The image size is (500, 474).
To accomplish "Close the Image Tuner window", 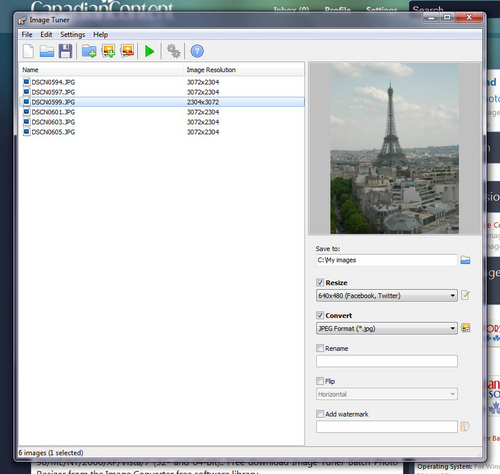I will [x=469, y=18].
